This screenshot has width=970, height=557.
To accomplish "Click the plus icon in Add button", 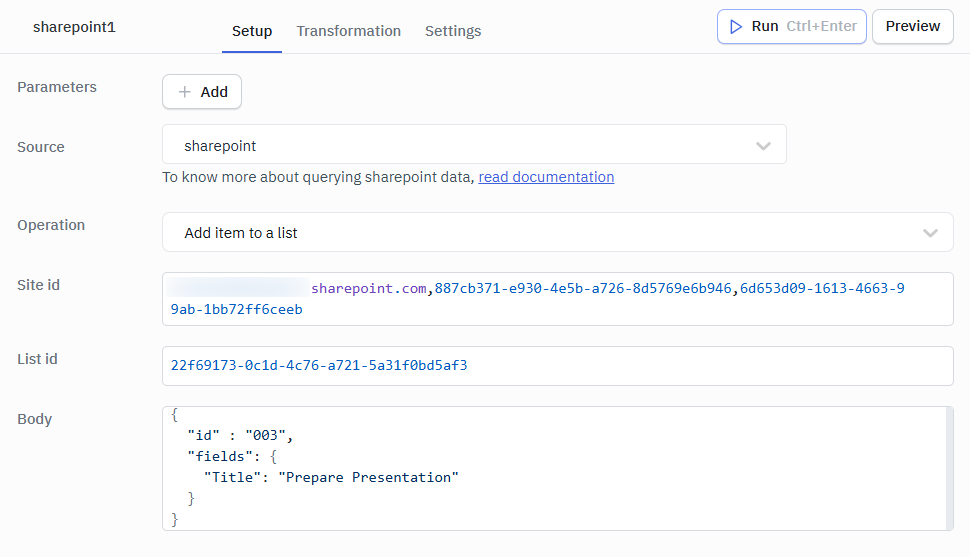I will pos(184,92).
